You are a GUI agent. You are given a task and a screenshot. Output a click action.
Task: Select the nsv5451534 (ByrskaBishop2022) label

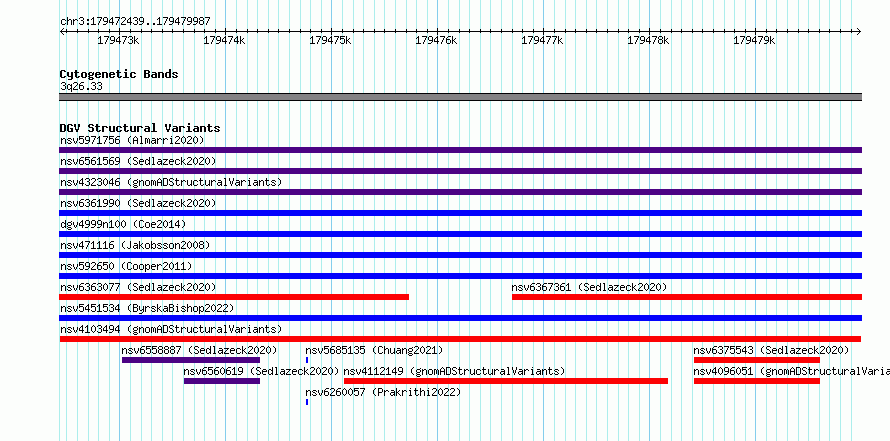(147, 308)
